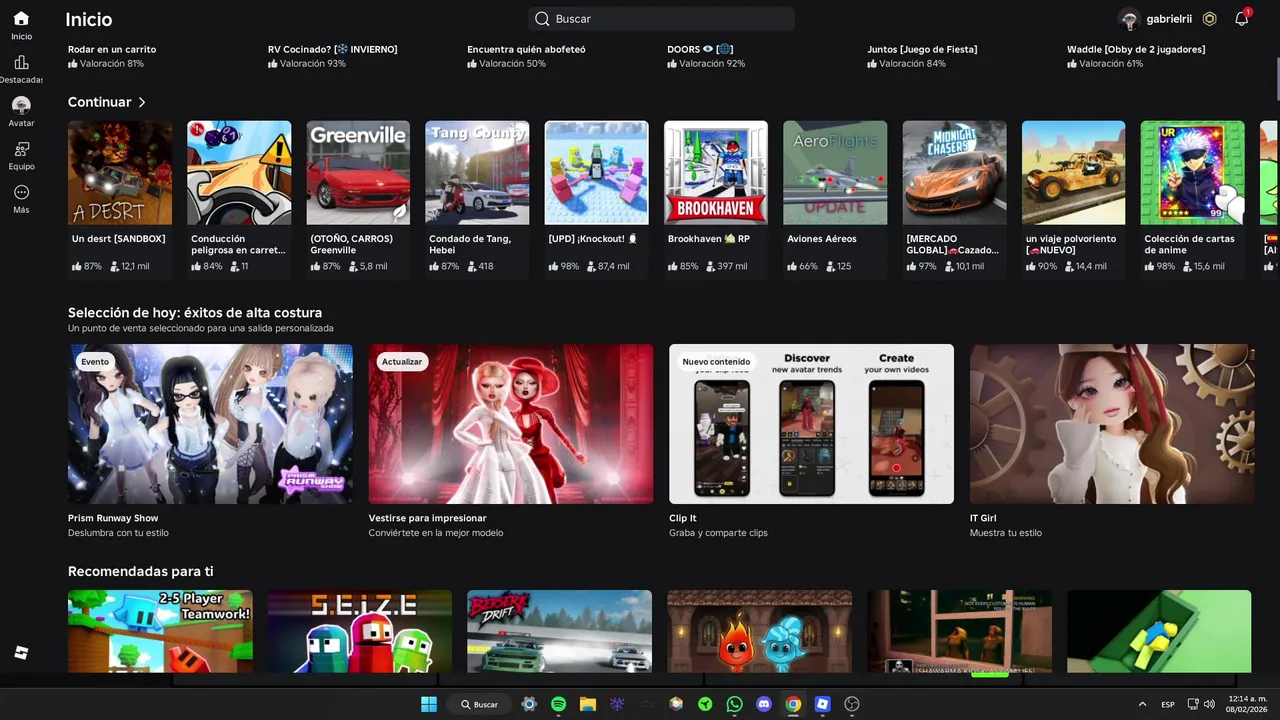Click the Robux icon next to gabrielrii
The height and width of the screenshot is (720, 1280).
pos(1210,19)
